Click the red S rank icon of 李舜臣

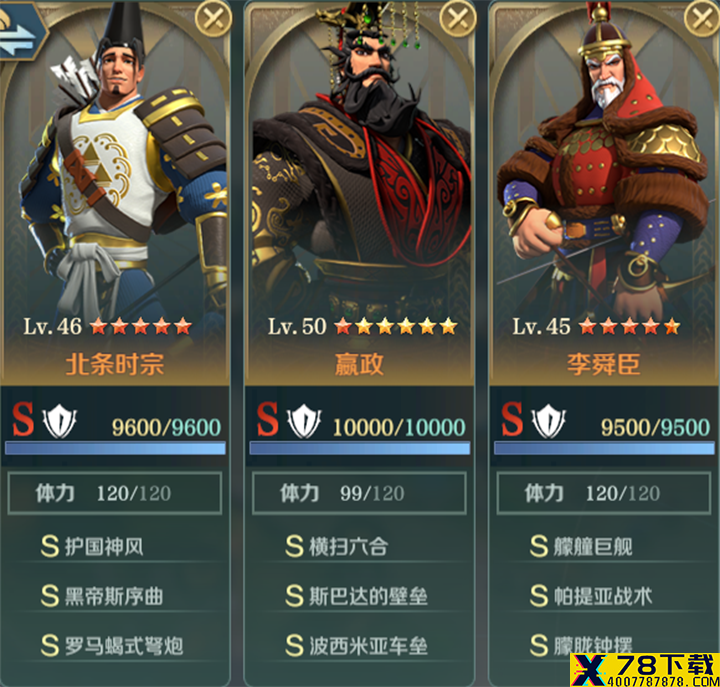(512, 419)
